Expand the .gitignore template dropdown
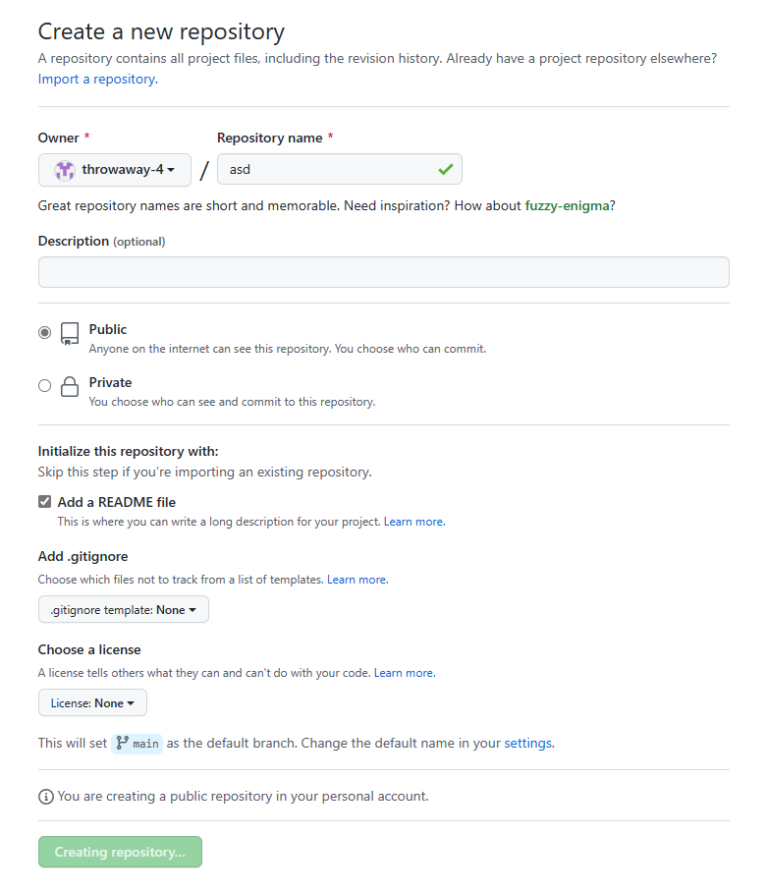The image size is (768, 892). (x=123, y=610)
